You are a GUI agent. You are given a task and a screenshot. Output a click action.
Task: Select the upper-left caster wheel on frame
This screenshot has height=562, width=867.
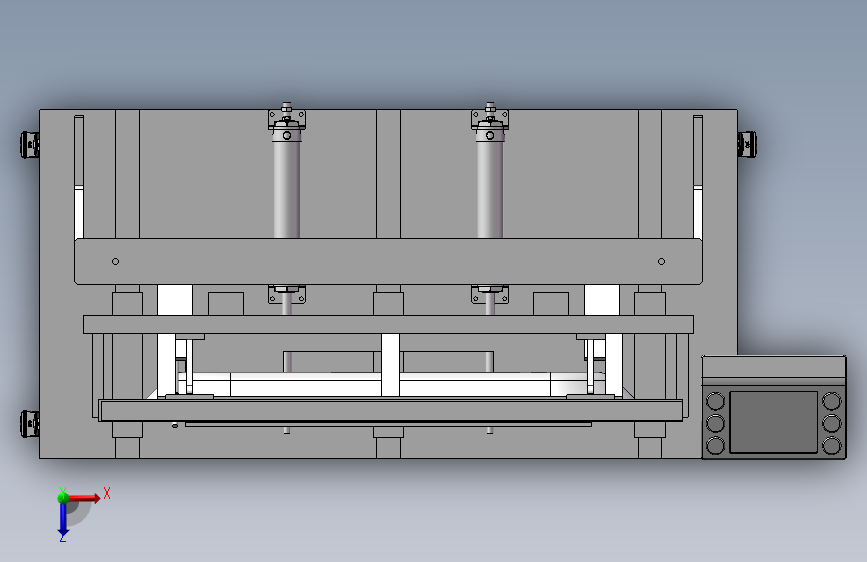[x=30, y=145]
